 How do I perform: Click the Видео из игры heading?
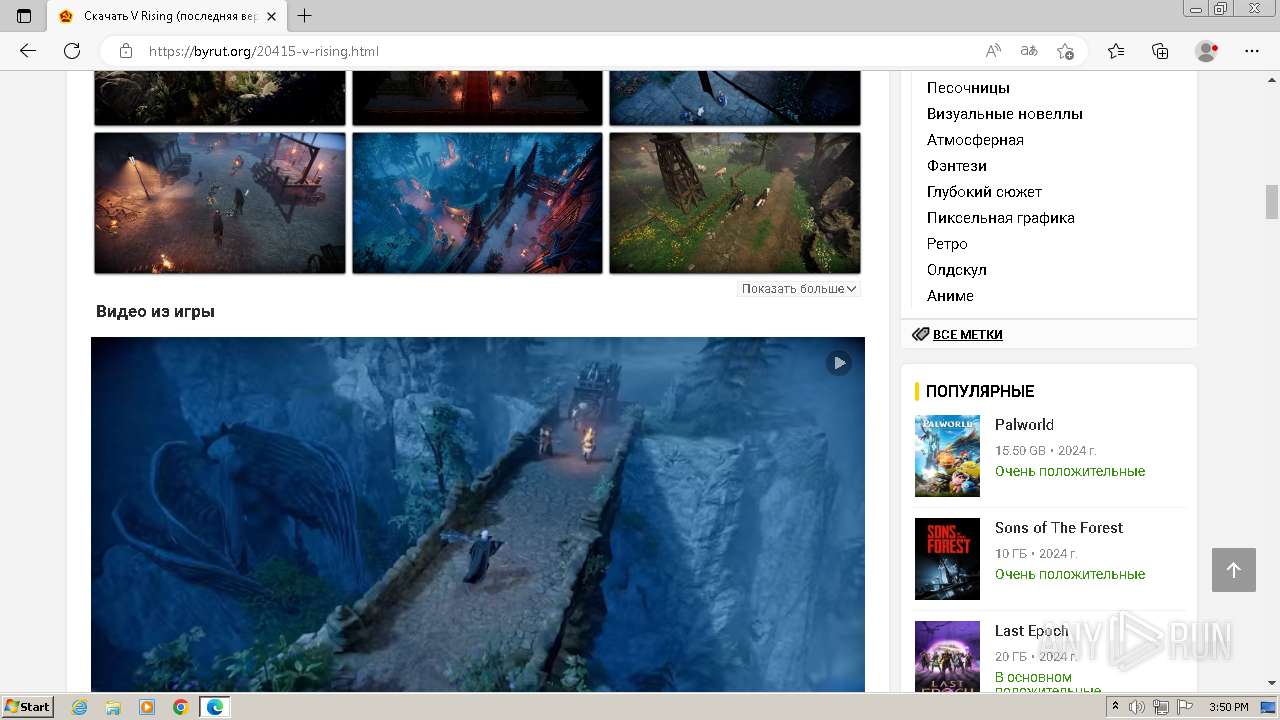[155, 311]
